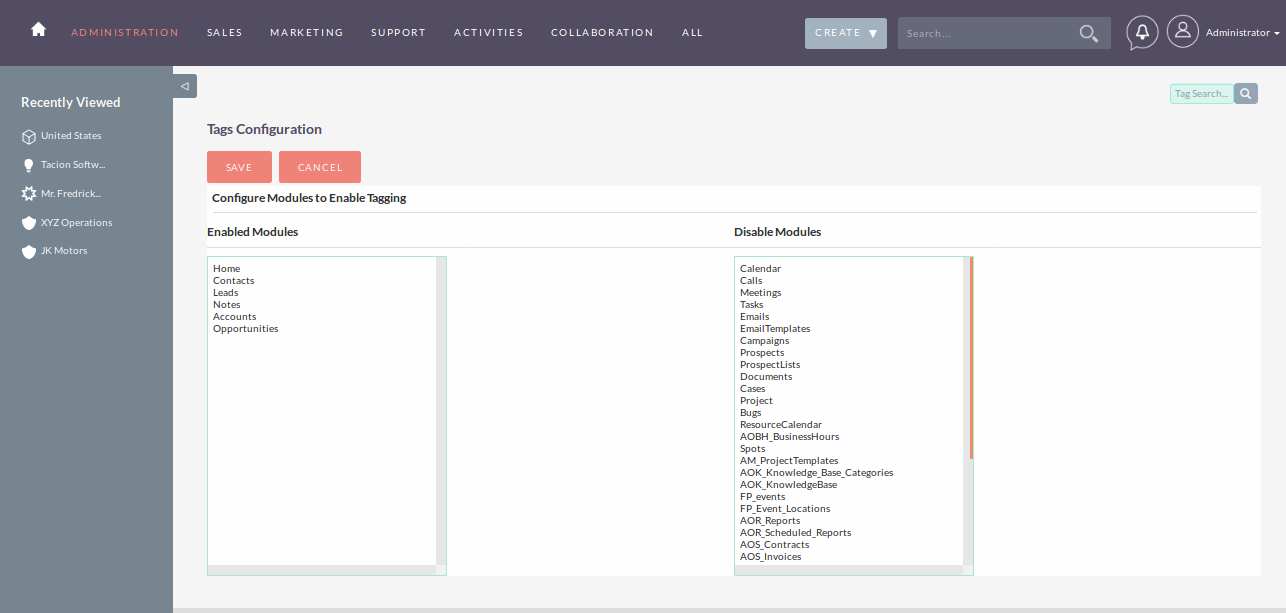
Task: Open United States recently viewed item
Action: (x=70, y=136)
